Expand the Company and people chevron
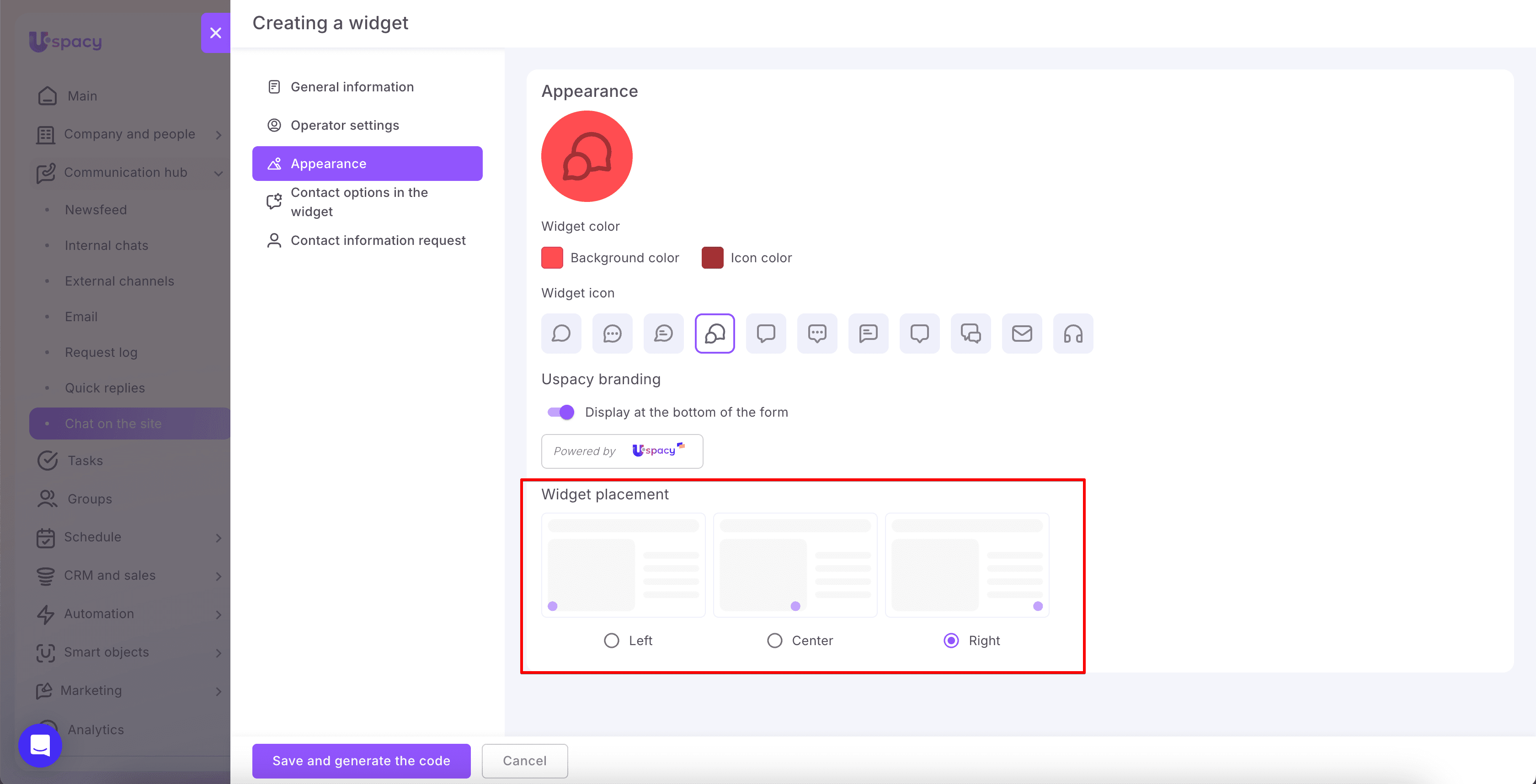 219,135
